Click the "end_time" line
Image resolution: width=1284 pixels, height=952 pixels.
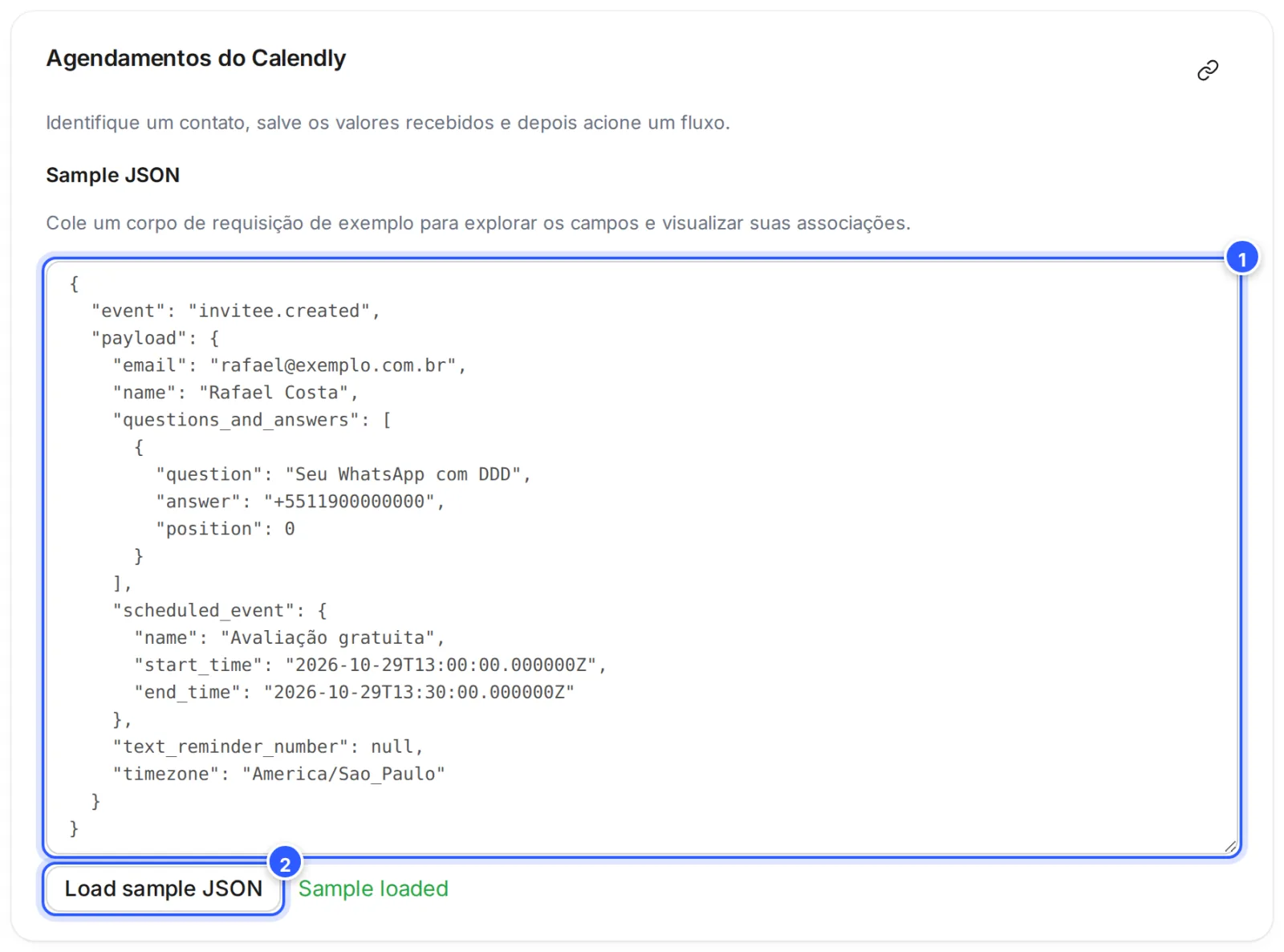[x=355, y=693]
